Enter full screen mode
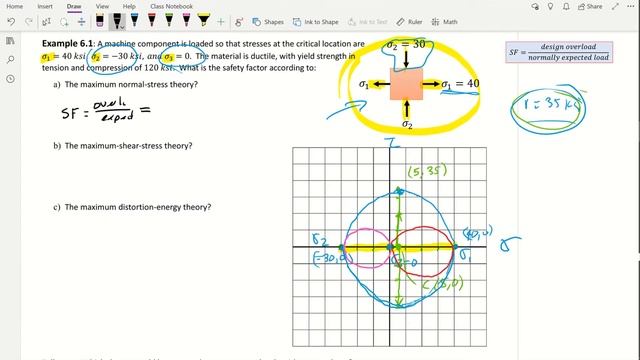This screenshot has height=360, width=640. pos(615,7)
